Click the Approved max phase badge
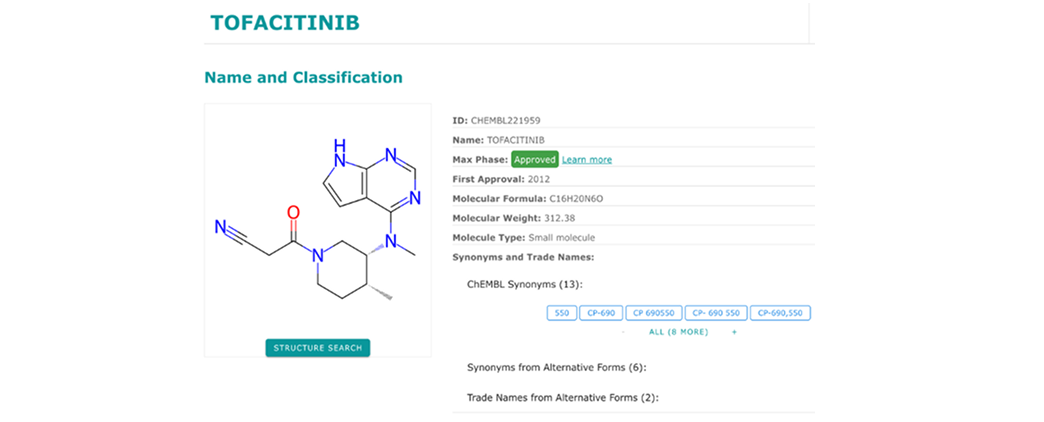The width and height of the screenshot is (1044, 422). coord(535,160)
